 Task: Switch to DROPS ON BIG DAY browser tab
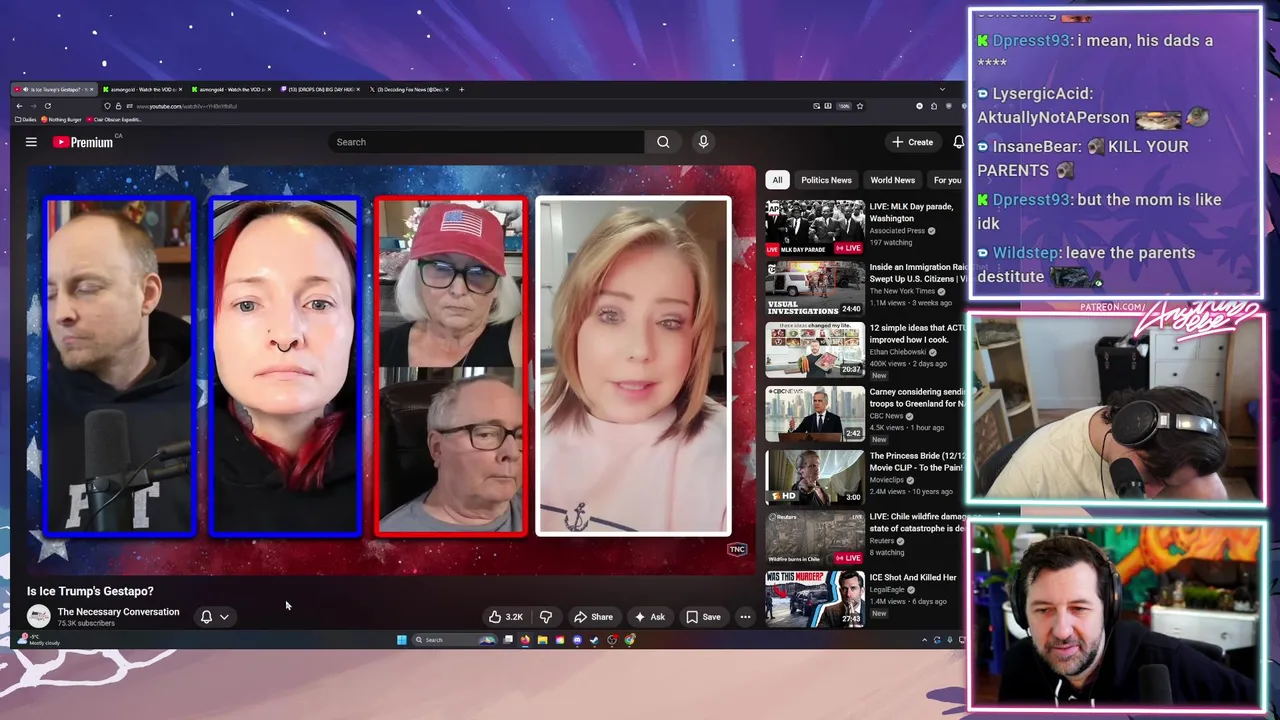pos(320,89)
